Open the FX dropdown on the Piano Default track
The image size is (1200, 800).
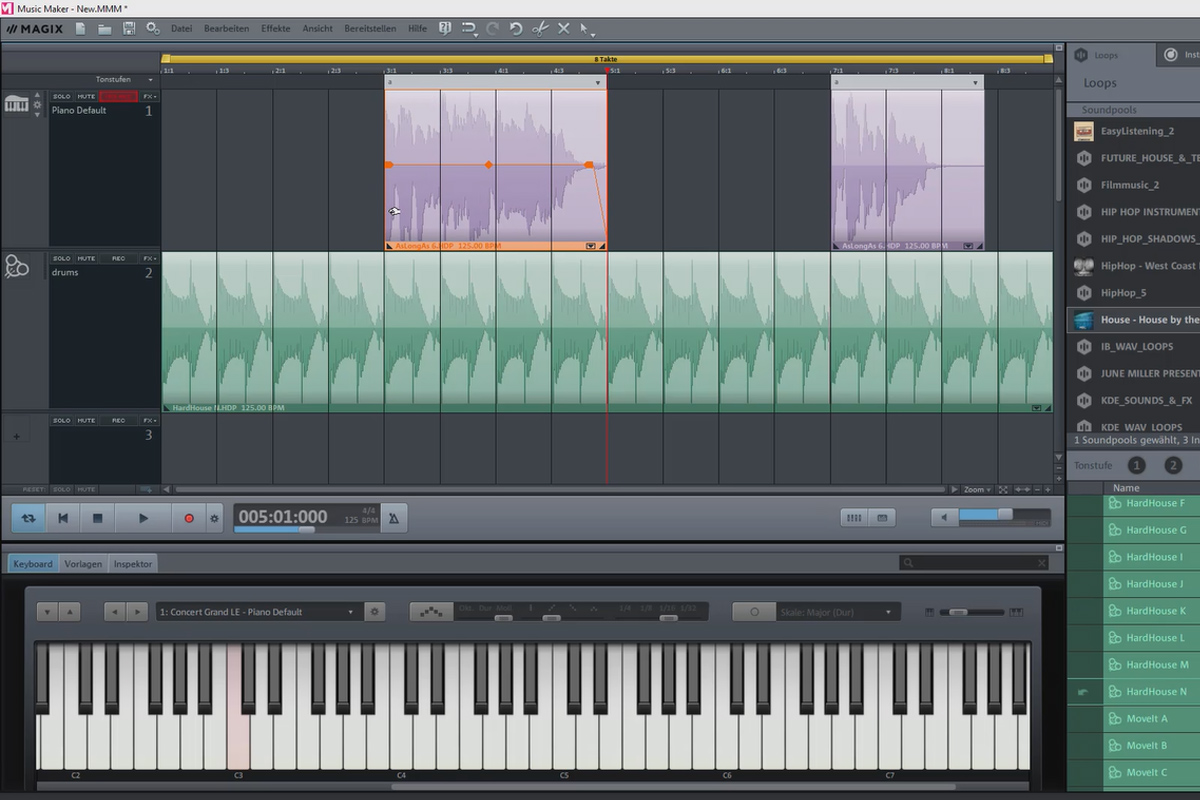tap(149, 96)
